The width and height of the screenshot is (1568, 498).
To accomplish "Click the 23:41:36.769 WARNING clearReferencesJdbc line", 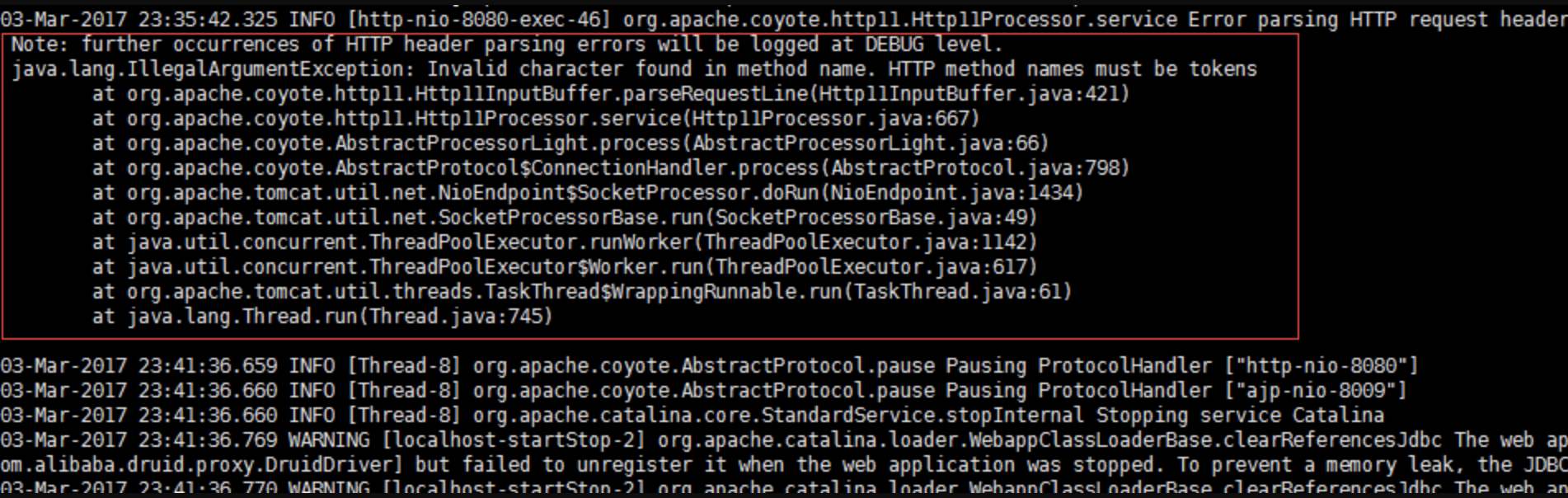I will click(783, 440).
